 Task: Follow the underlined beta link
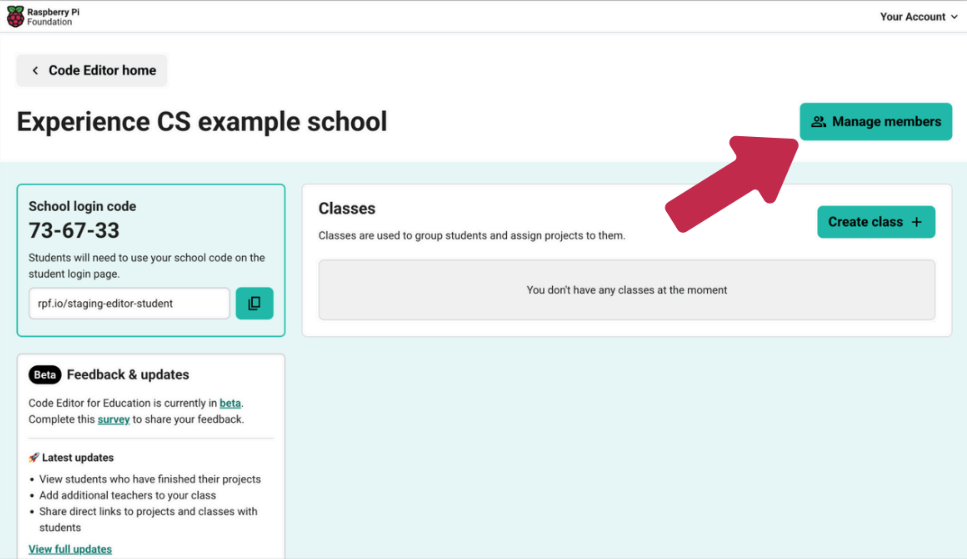(x=230, y=403)
